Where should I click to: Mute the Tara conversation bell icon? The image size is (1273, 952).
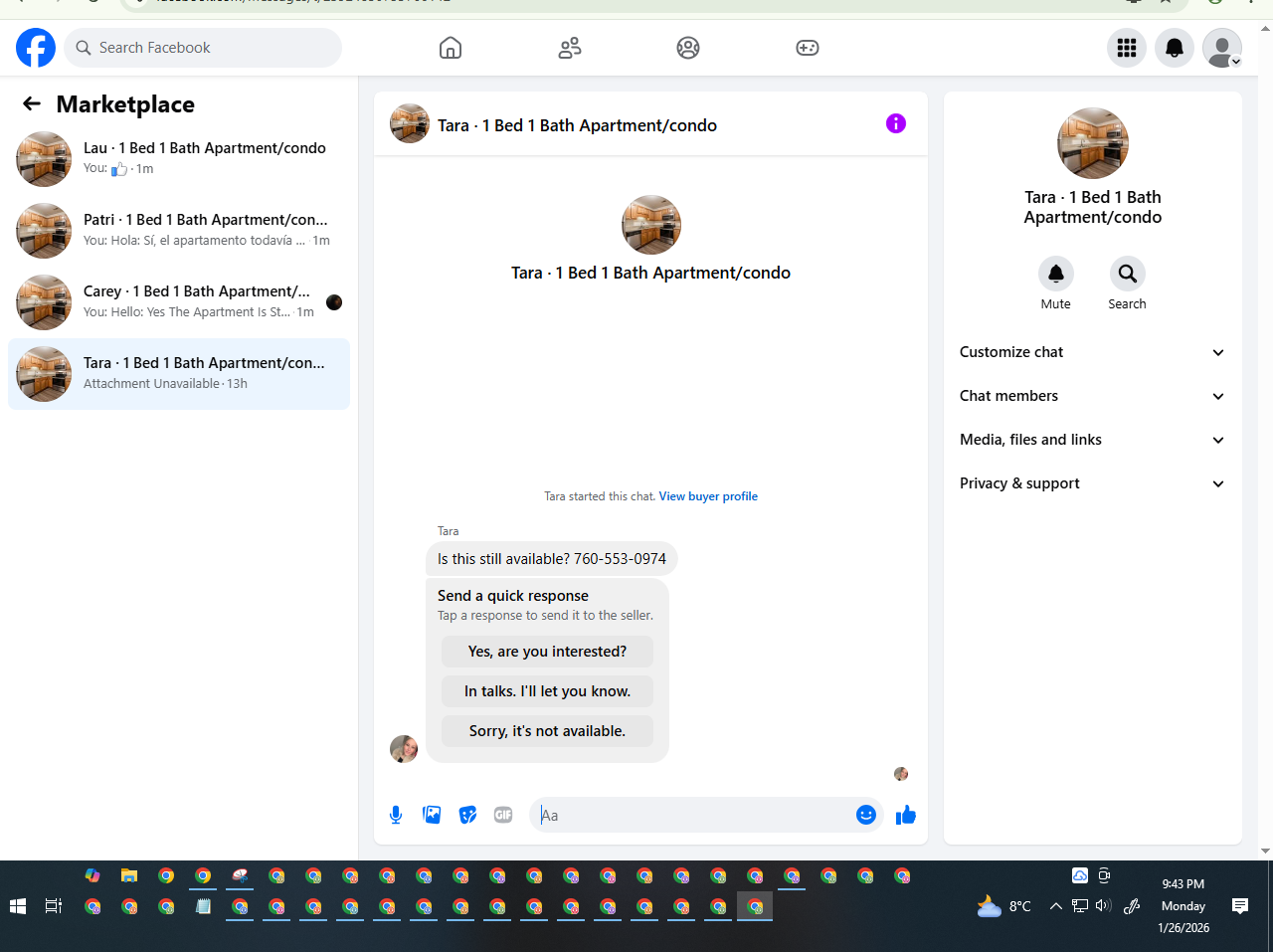[x=1056, y=274]
